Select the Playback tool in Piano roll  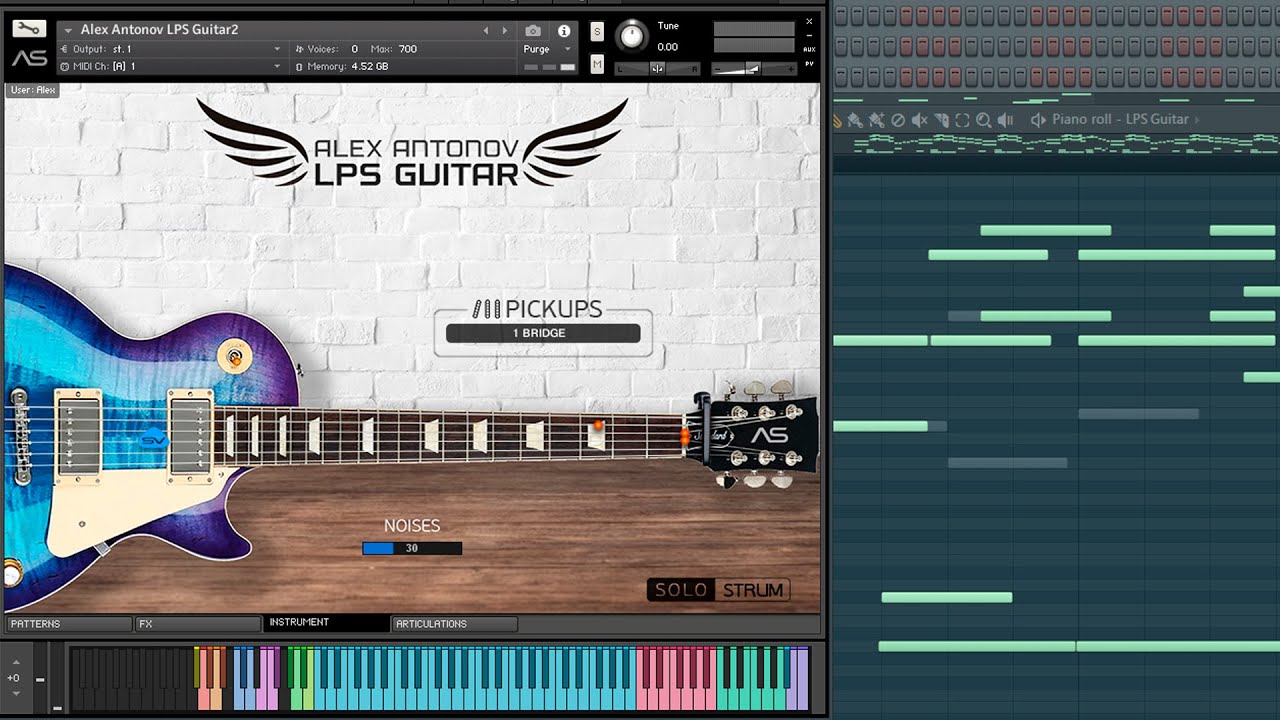tap(1006, 120)
